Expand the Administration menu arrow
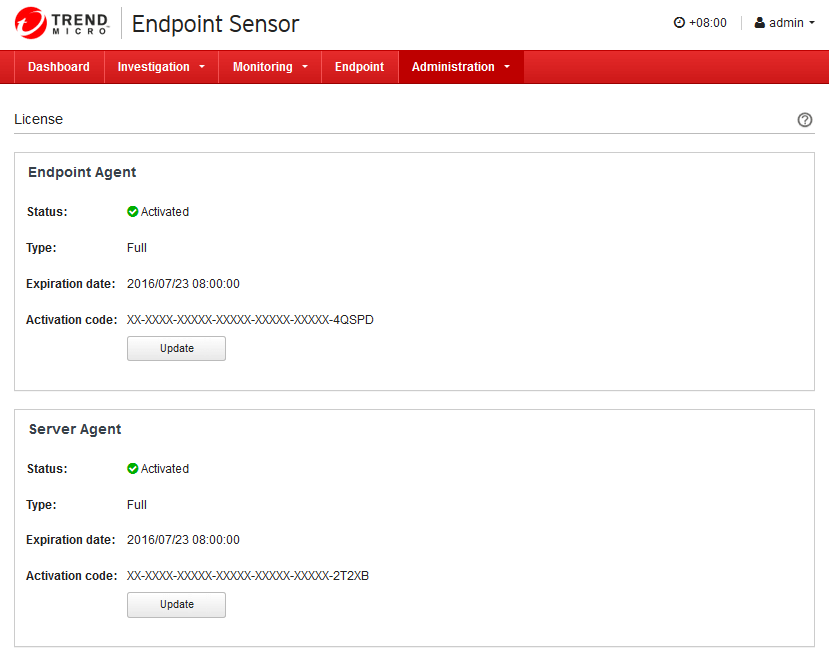The width and height of the screenshot is (829, 665). 507,67
